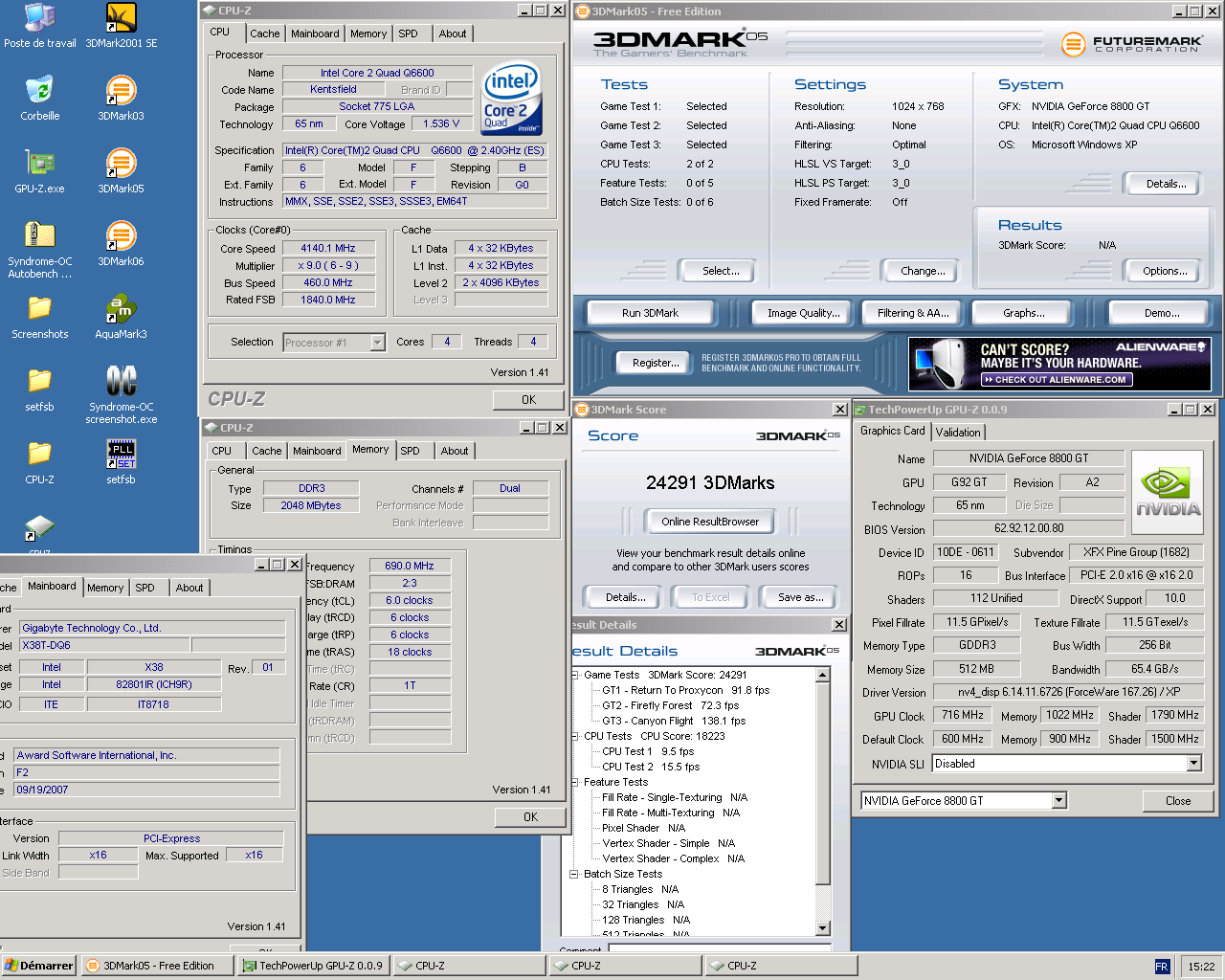Image resolution: width=1225 pixels, height=980 pixels.
Task: Click the Intel Core 2 Quad logo
Action: (511, 99)
